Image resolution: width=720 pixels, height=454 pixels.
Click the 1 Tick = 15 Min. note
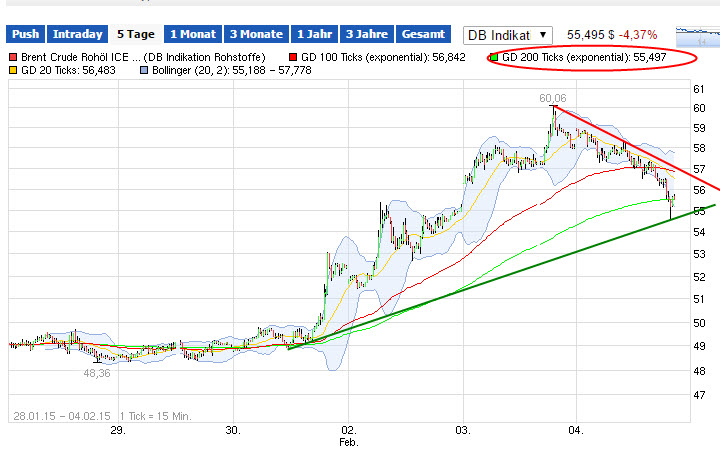[x=156, y=416]
